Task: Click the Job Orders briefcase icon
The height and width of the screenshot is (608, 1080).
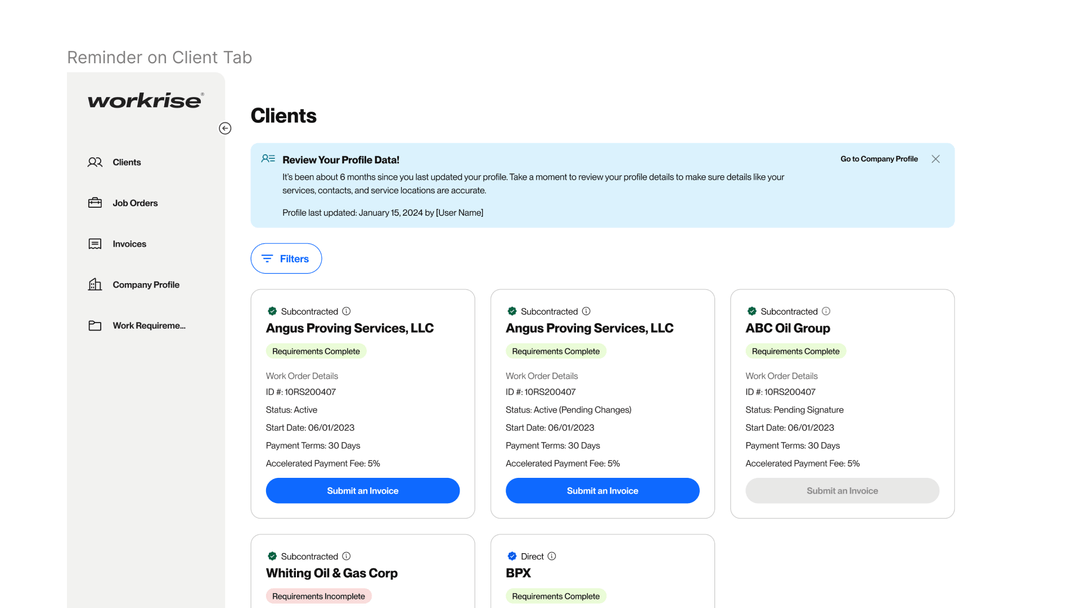Action: (95, 203)
